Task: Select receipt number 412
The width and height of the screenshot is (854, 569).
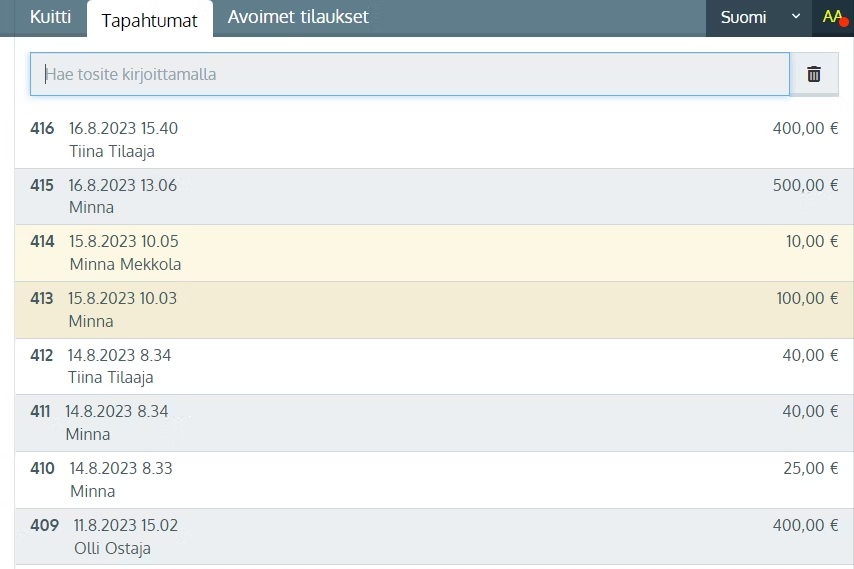Action: coord(41,356)
